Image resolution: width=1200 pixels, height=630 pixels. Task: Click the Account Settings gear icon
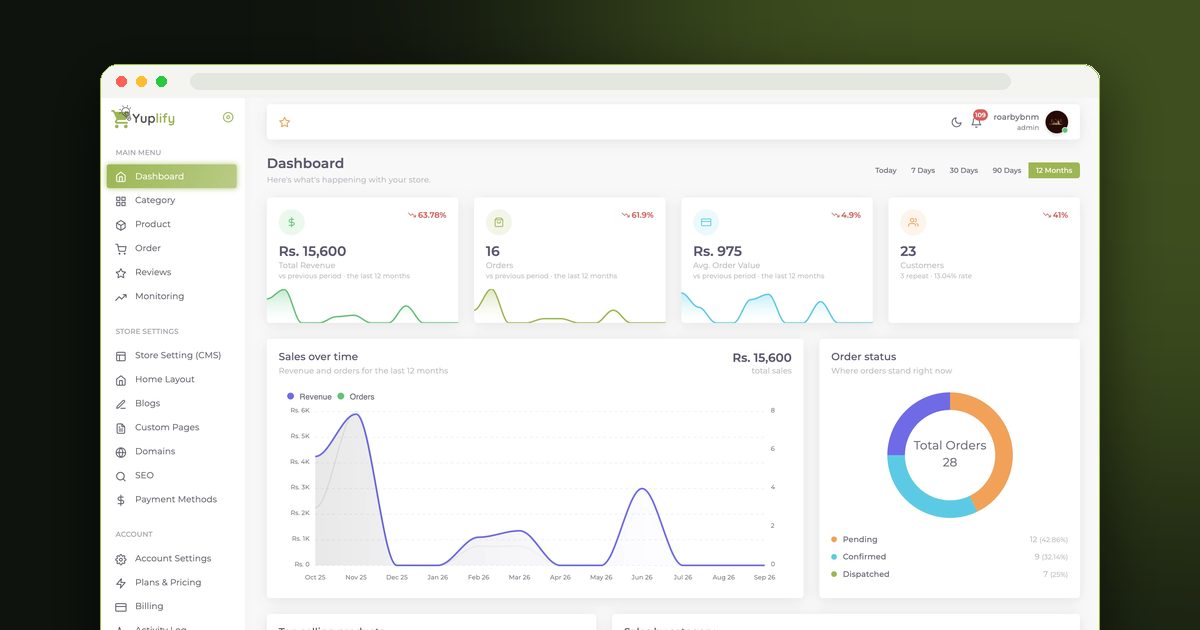[x=121, y=559]
